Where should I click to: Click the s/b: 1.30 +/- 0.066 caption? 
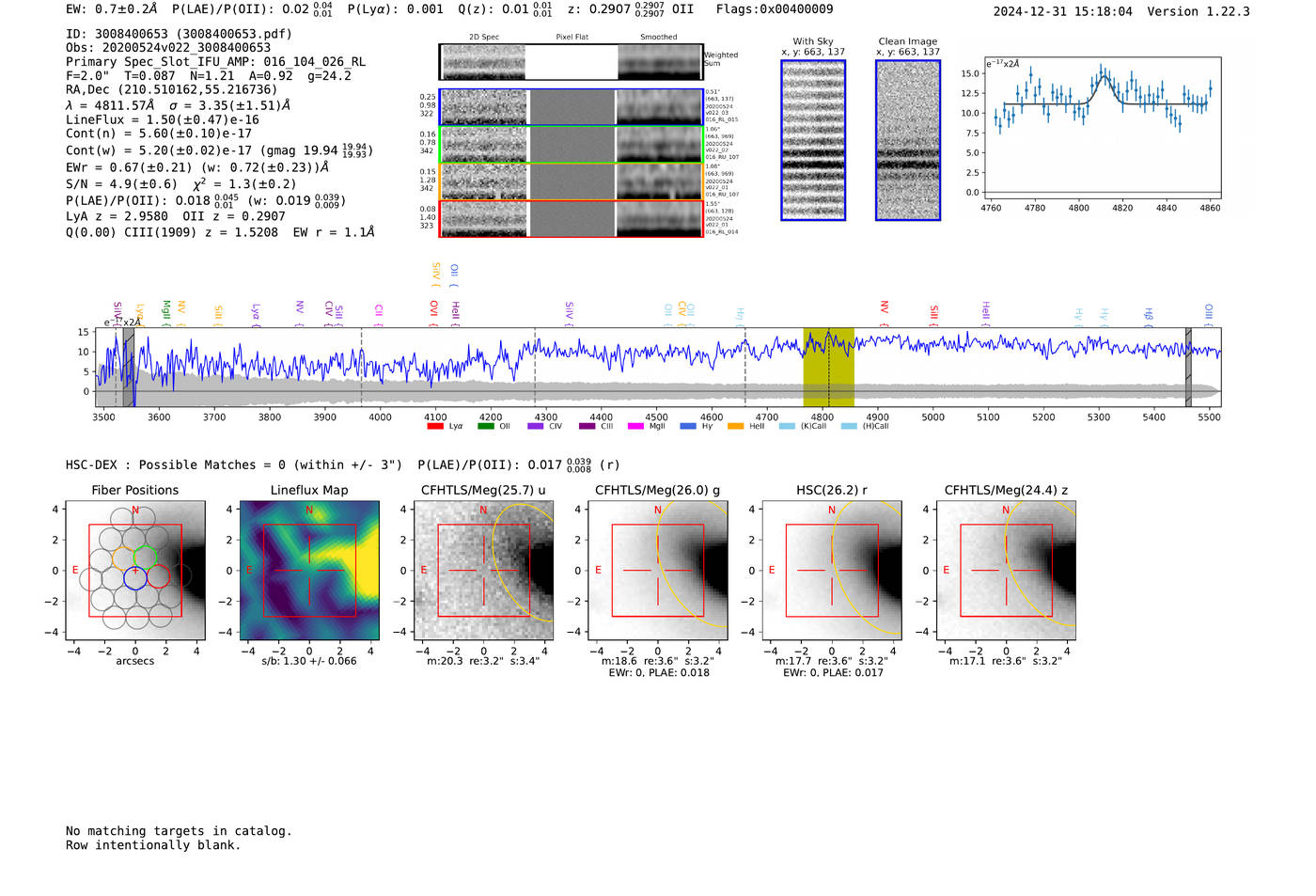click(x=309, y=661)
